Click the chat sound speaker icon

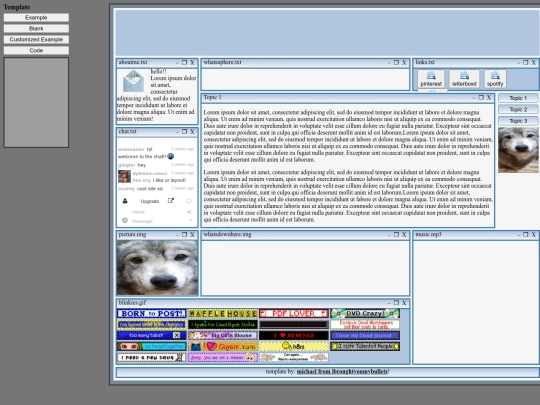(x=189, y=211)
